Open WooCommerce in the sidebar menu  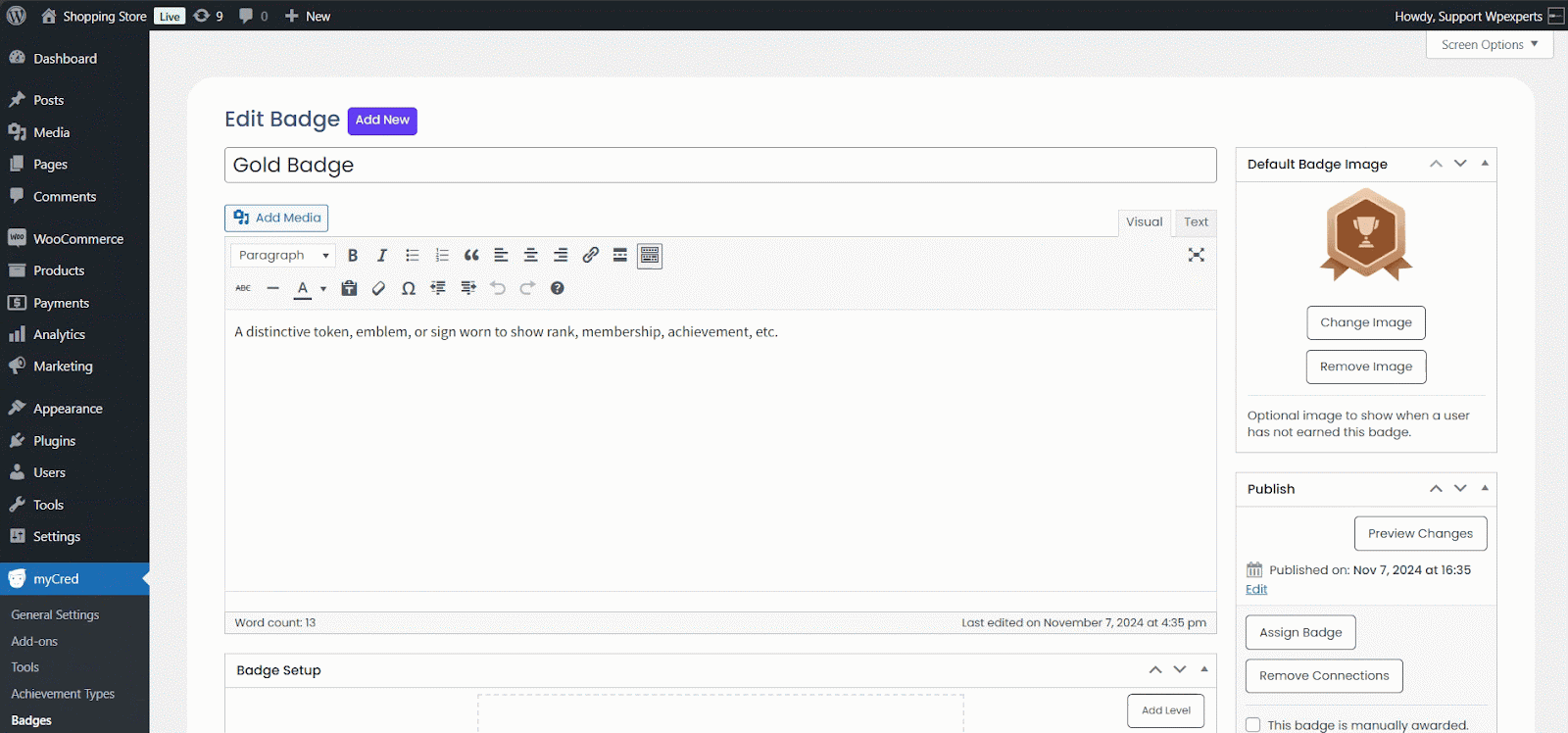pos(78,239)
